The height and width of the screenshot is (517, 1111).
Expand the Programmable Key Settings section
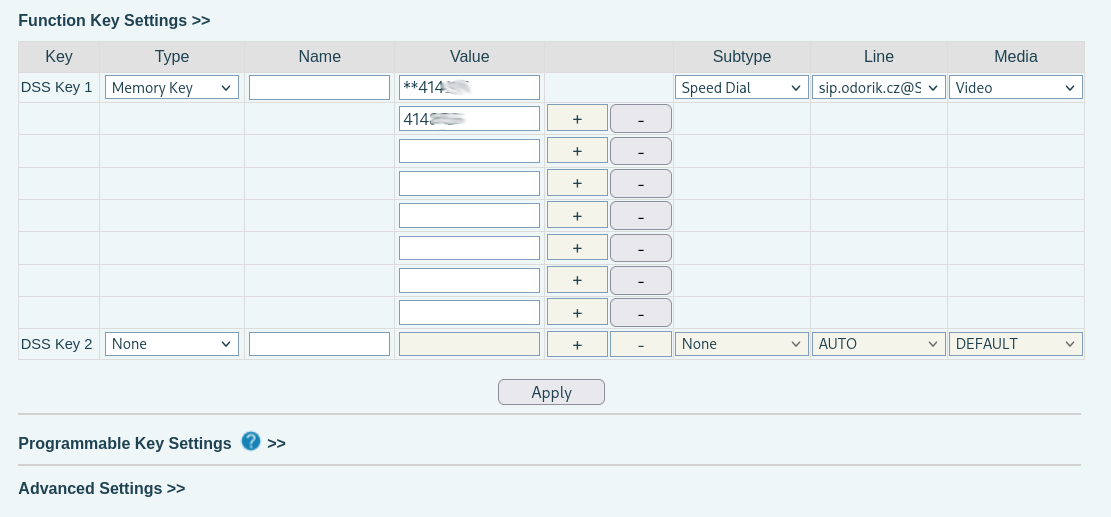coord(125,443)
